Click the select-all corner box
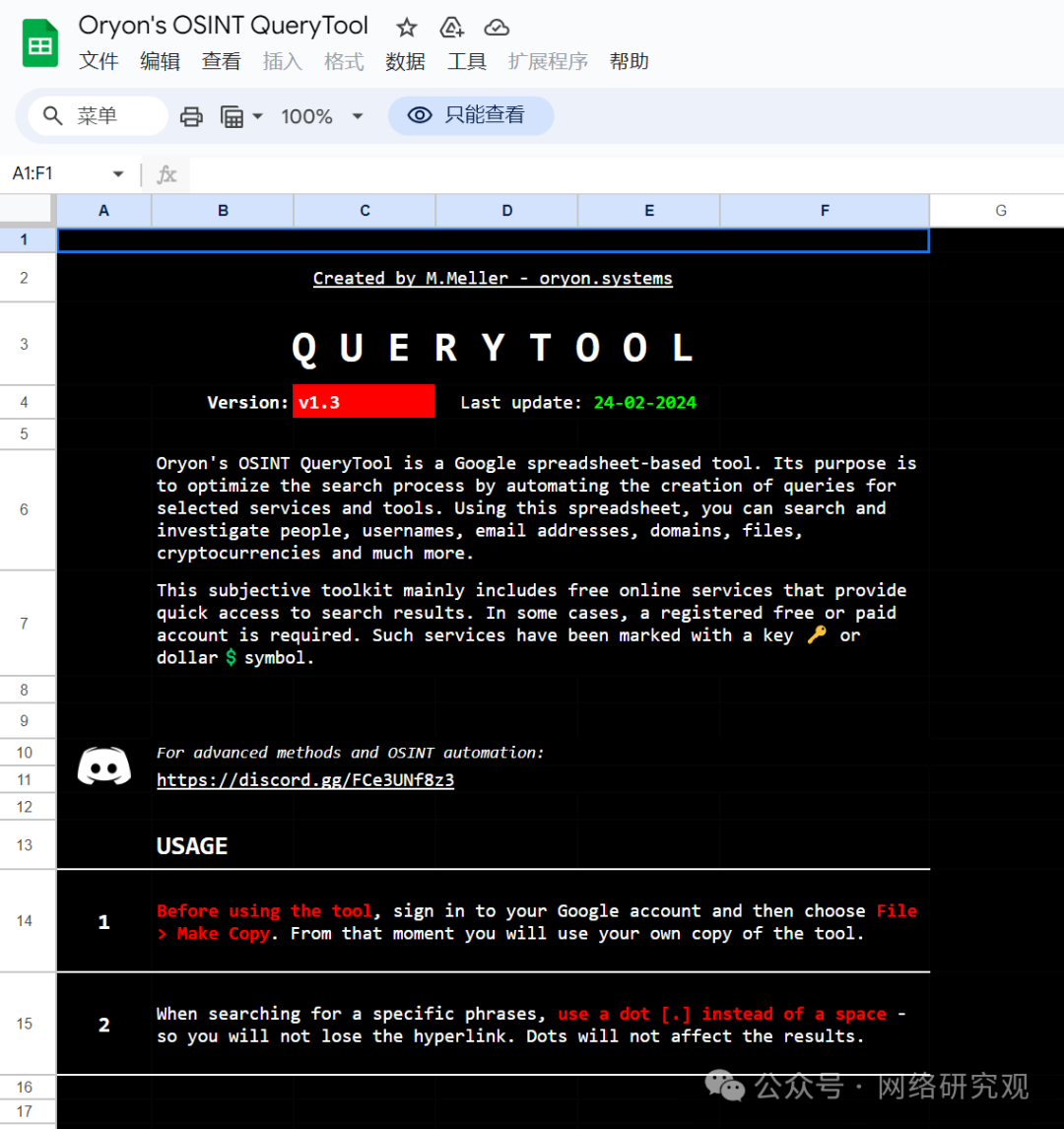 tap(28, 211)
